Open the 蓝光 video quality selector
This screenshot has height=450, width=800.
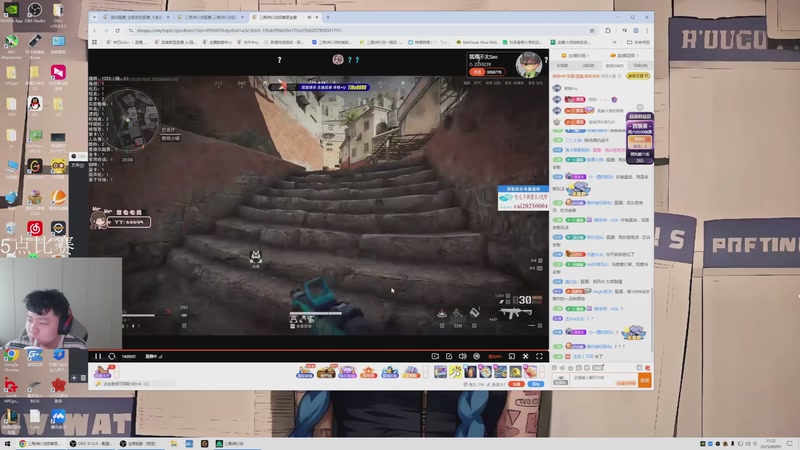tap(495, 356)
